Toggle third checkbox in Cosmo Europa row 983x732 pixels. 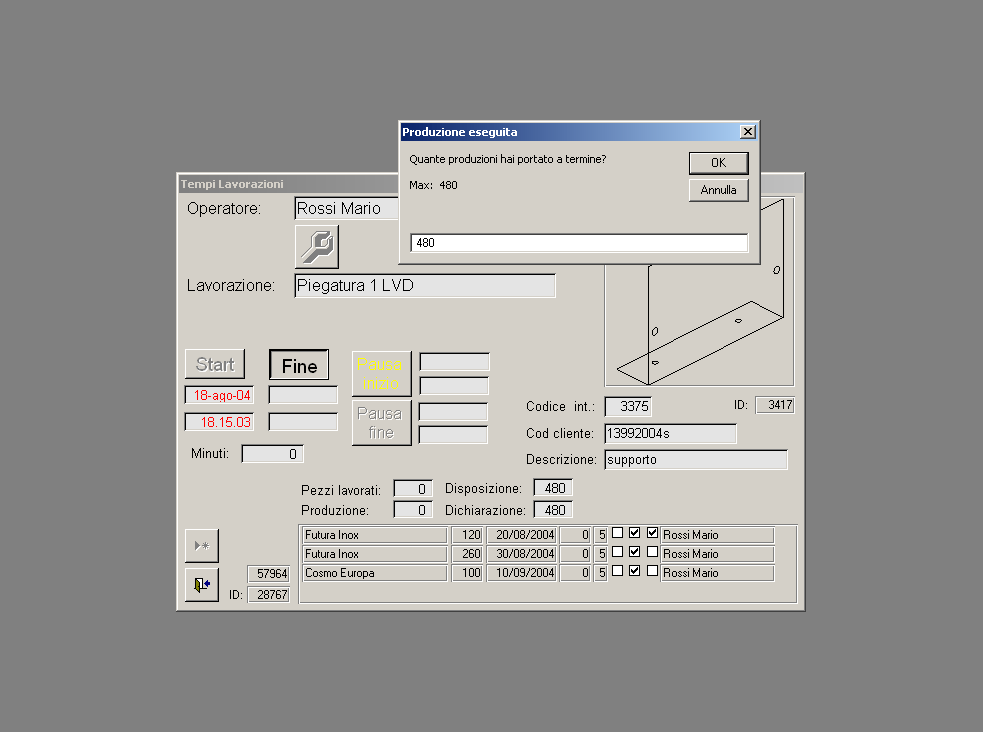[x=652, y=571]
